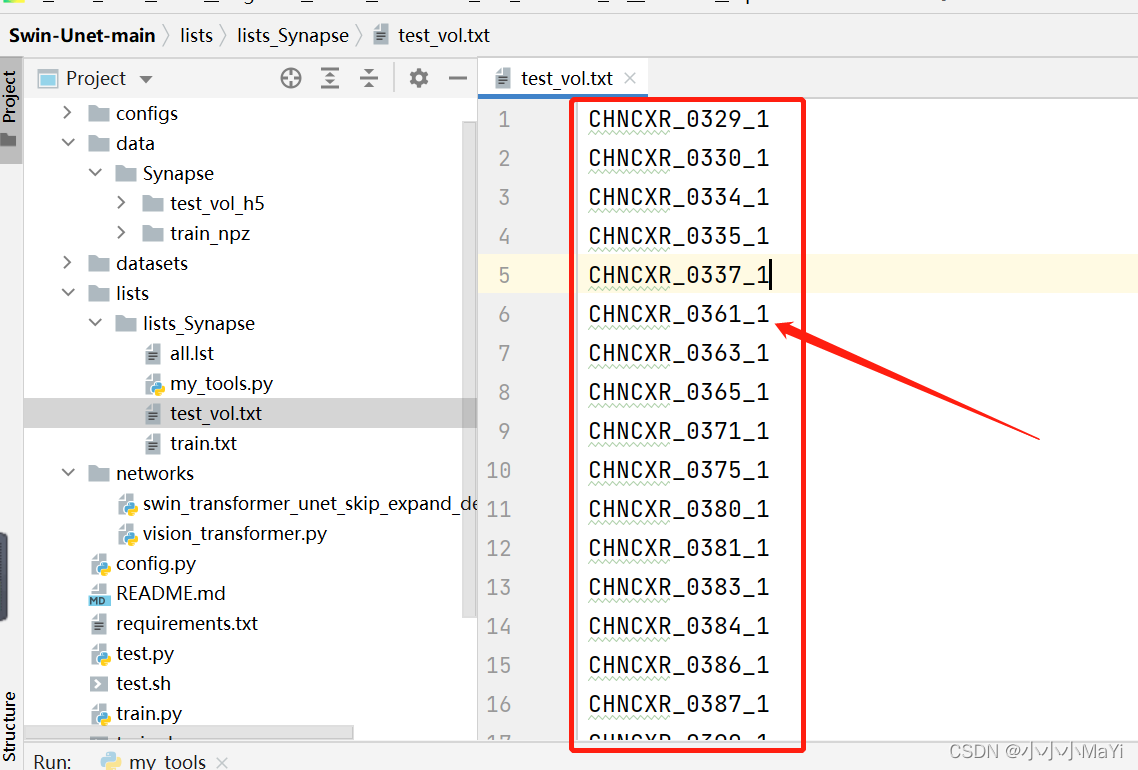Open Project panel settings gear
The image size is (1138, 770).
point(419,78)
